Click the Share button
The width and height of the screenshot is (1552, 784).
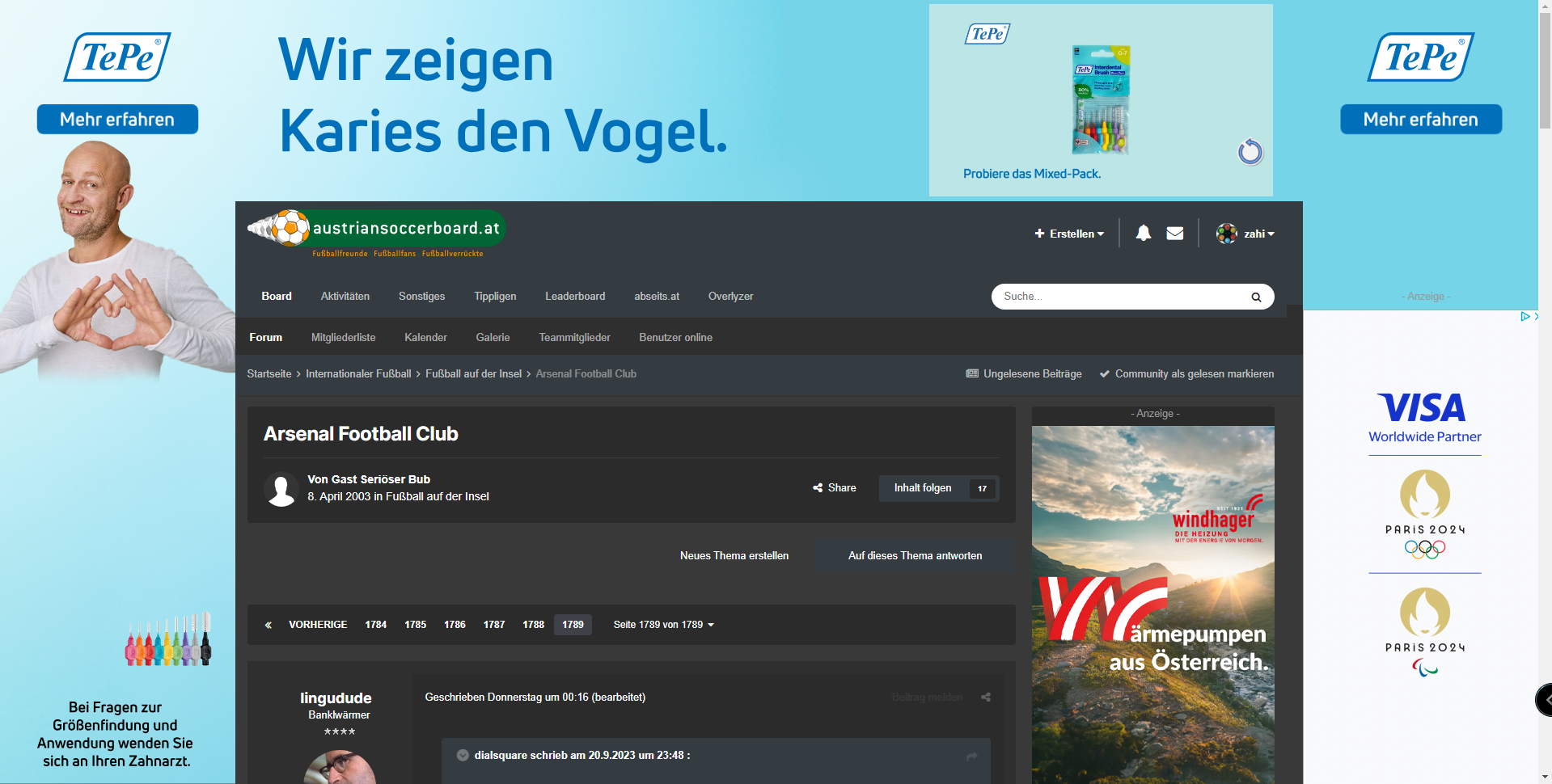835,488
